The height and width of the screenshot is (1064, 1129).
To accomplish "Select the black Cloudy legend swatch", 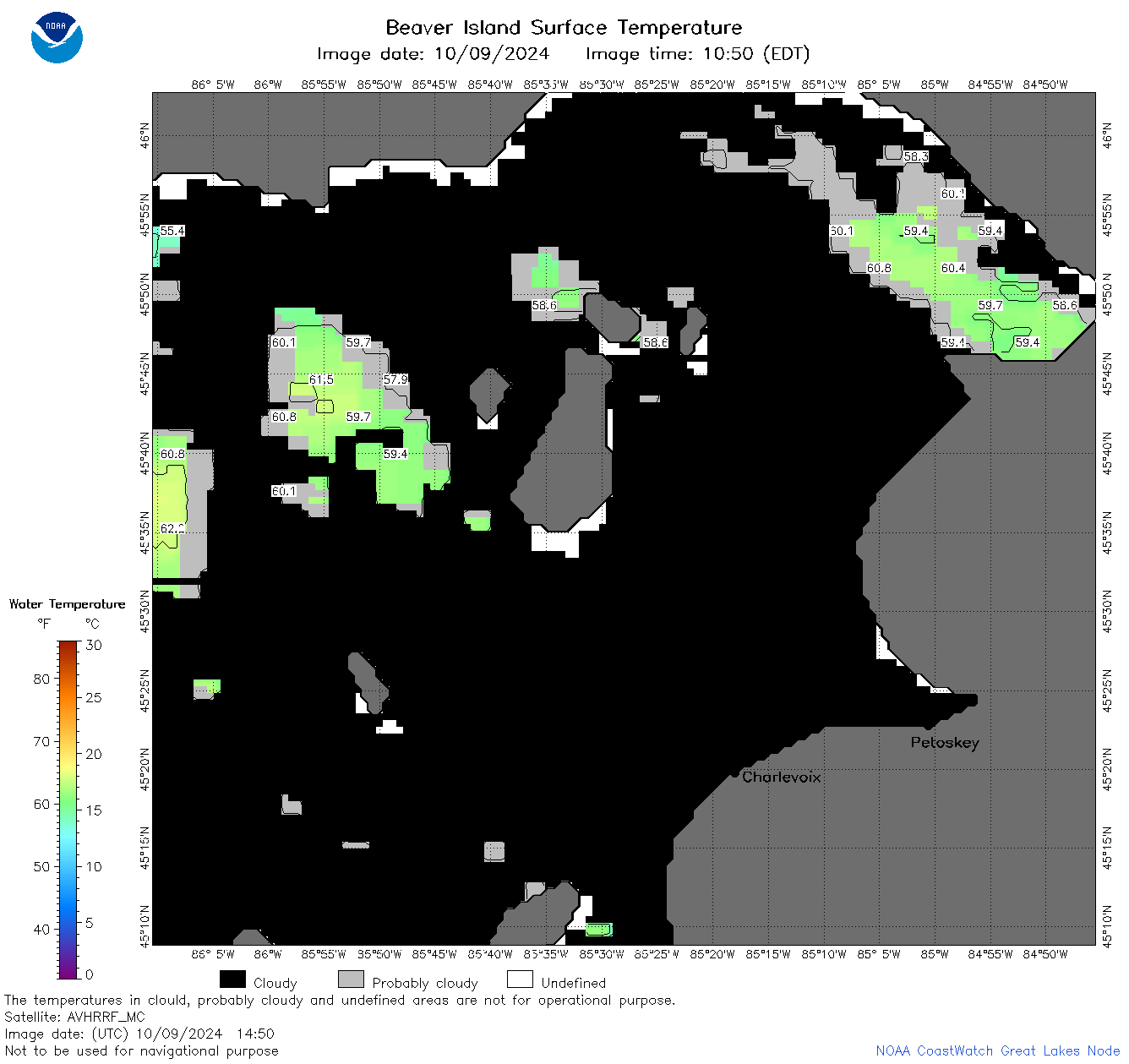I will point(232,979).
